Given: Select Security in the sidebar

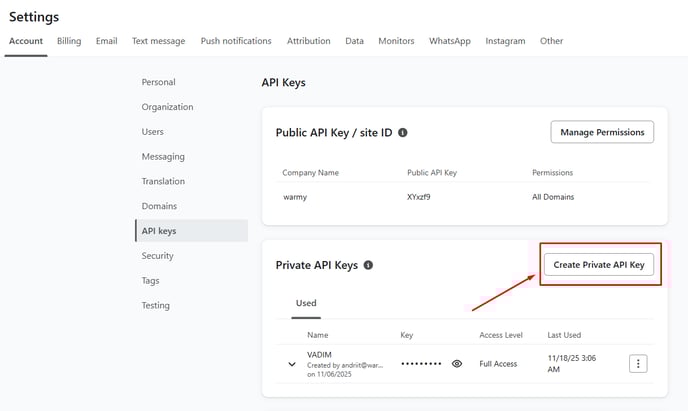Looking at the screenshot, I should [158, 256].
